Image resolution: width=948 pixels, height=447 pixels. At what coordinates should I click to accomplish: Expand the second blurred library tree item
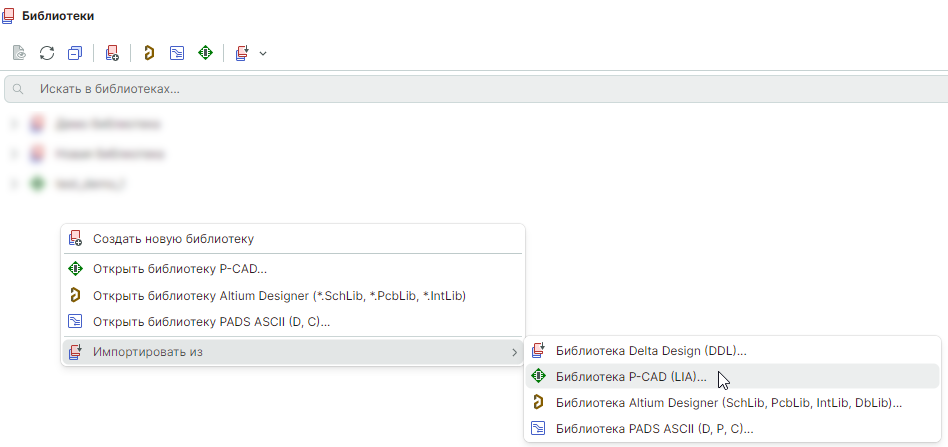click(14, 154)
